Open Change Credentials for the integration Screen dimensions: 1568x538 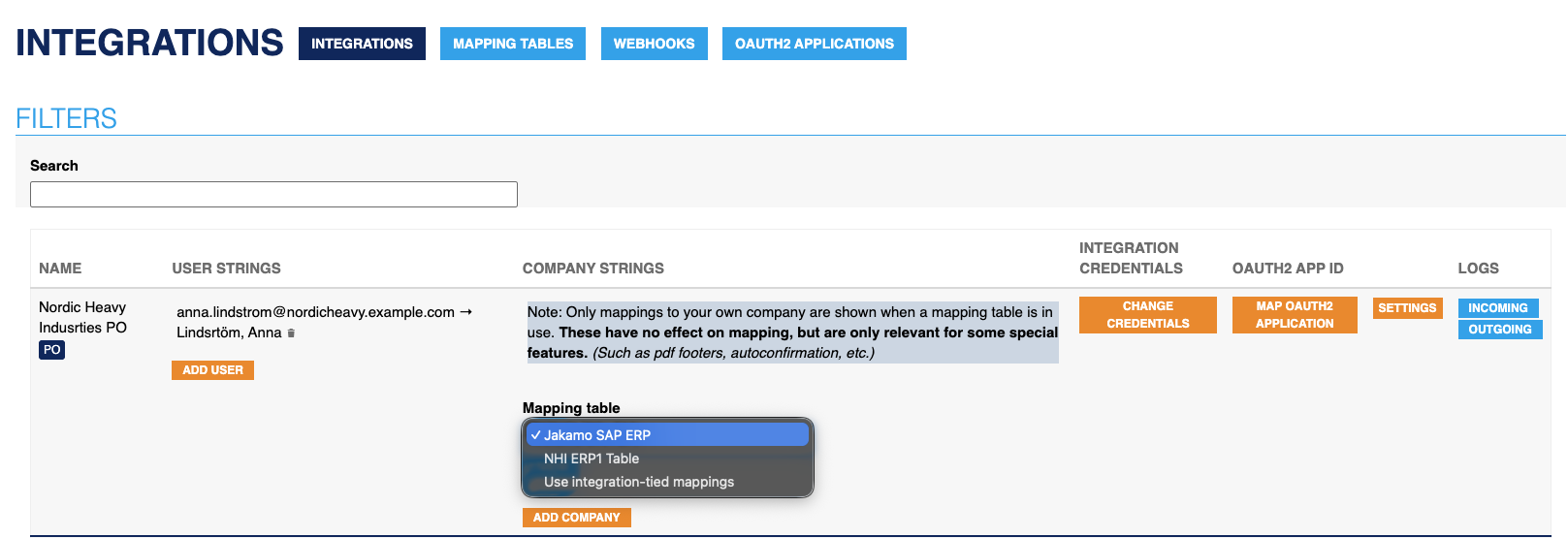pyautogui.click(x=1147, y=315)
